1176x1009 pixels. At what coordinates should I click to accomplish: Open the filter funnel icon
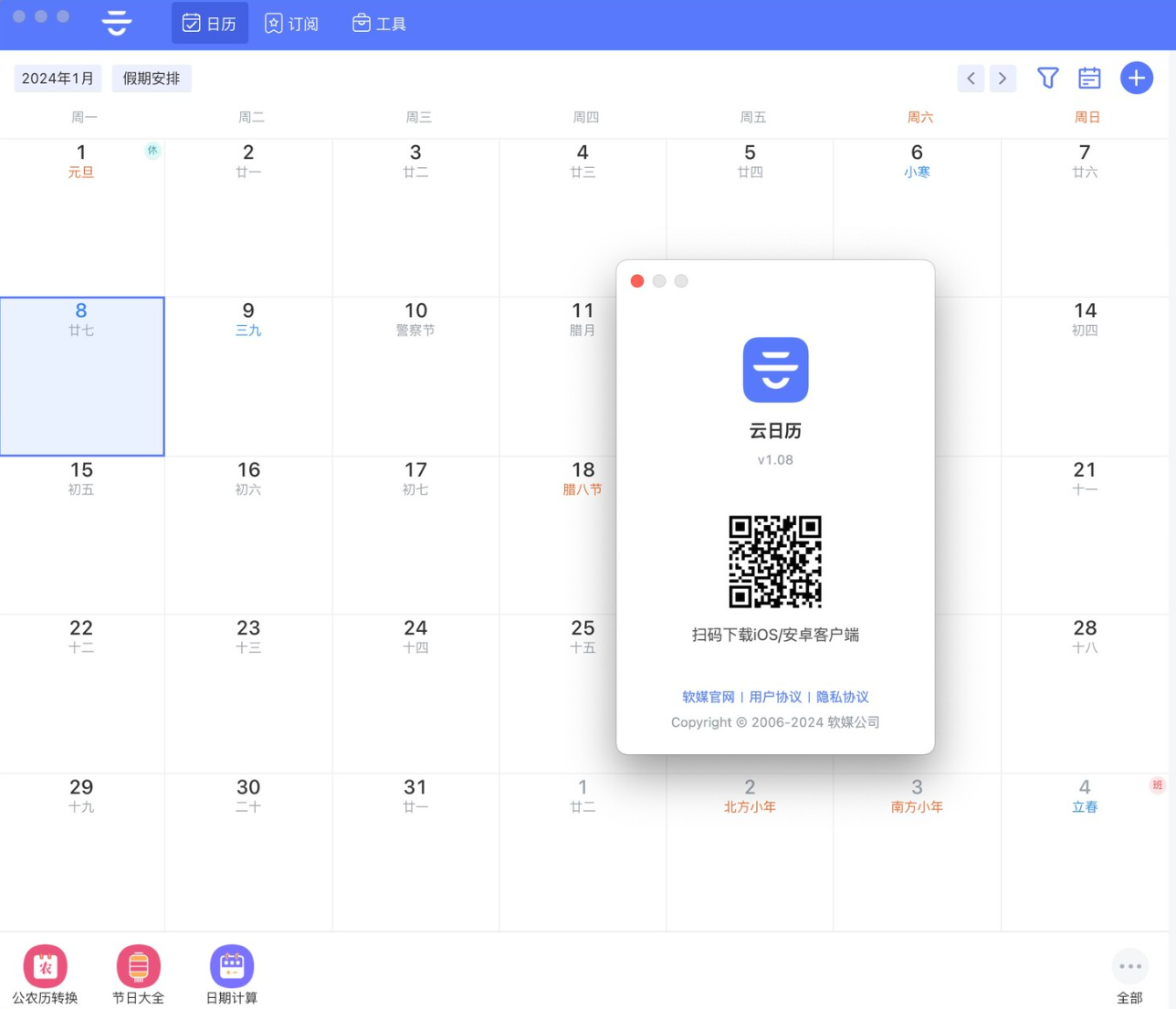(x=1047, y=79)
